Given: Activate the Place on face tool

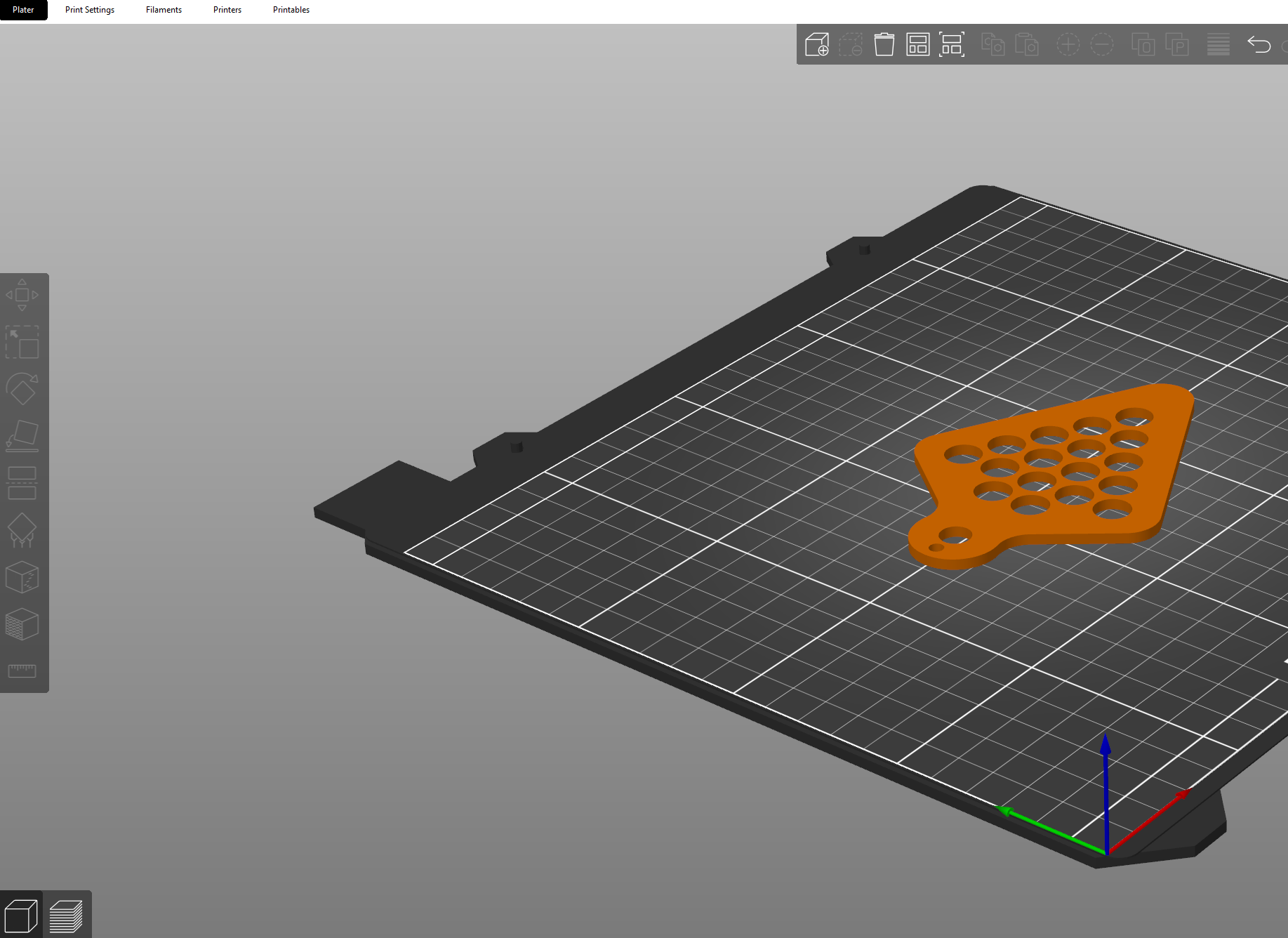Looking at the screenshot, I should pyautogui.click(x=22, y=435).
